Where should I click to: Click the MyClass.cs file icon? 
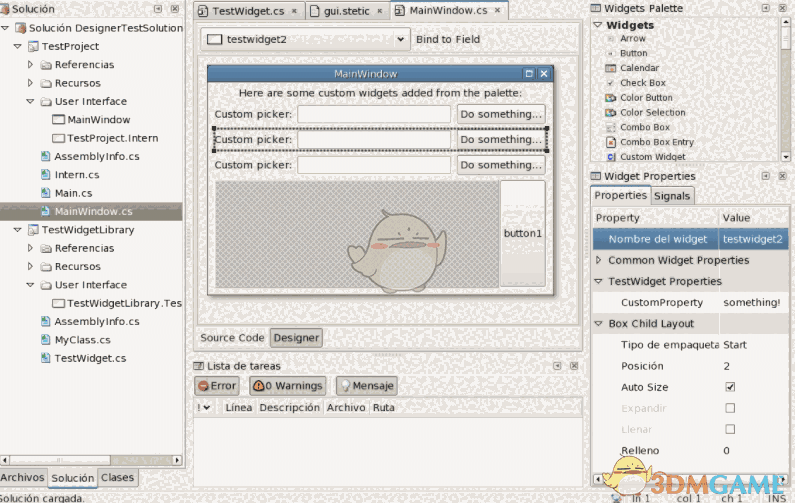click(46, 340)
